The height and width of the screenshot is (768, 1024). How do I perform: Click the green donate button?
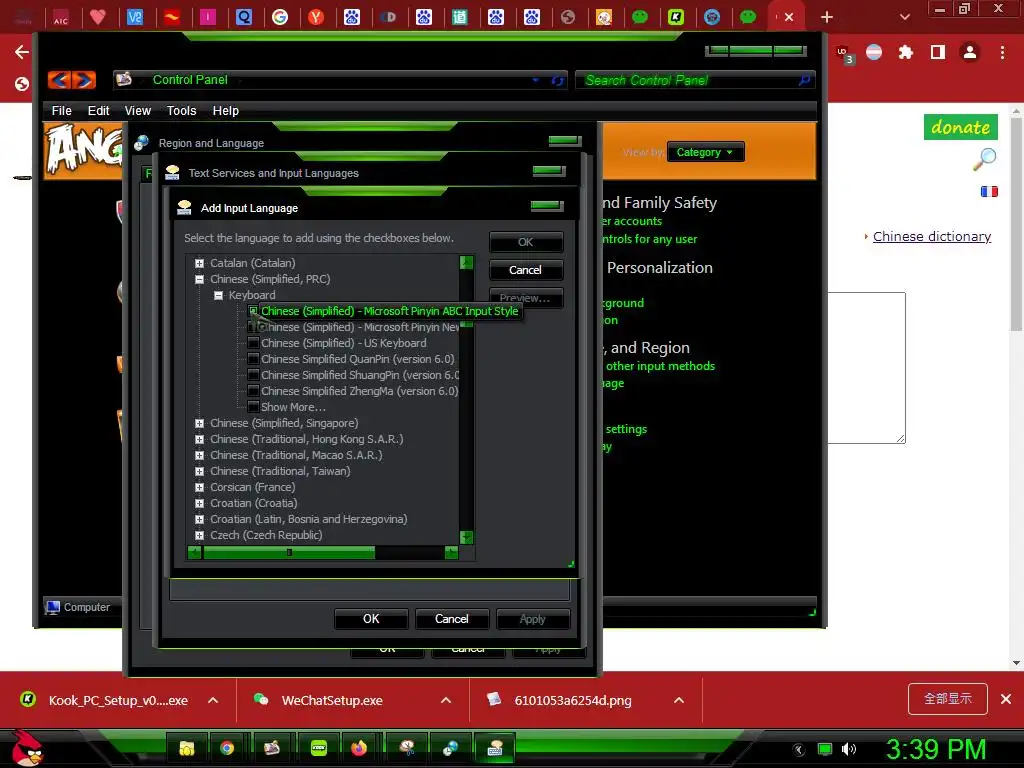(x=961, y=127)
